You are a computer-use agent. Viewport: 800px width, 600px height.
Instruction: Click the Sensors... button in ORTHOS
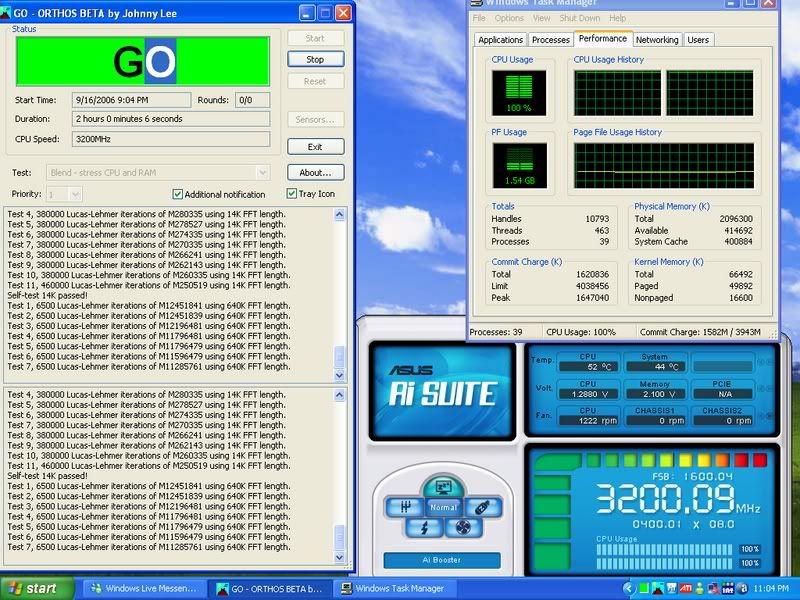(315, 119)
